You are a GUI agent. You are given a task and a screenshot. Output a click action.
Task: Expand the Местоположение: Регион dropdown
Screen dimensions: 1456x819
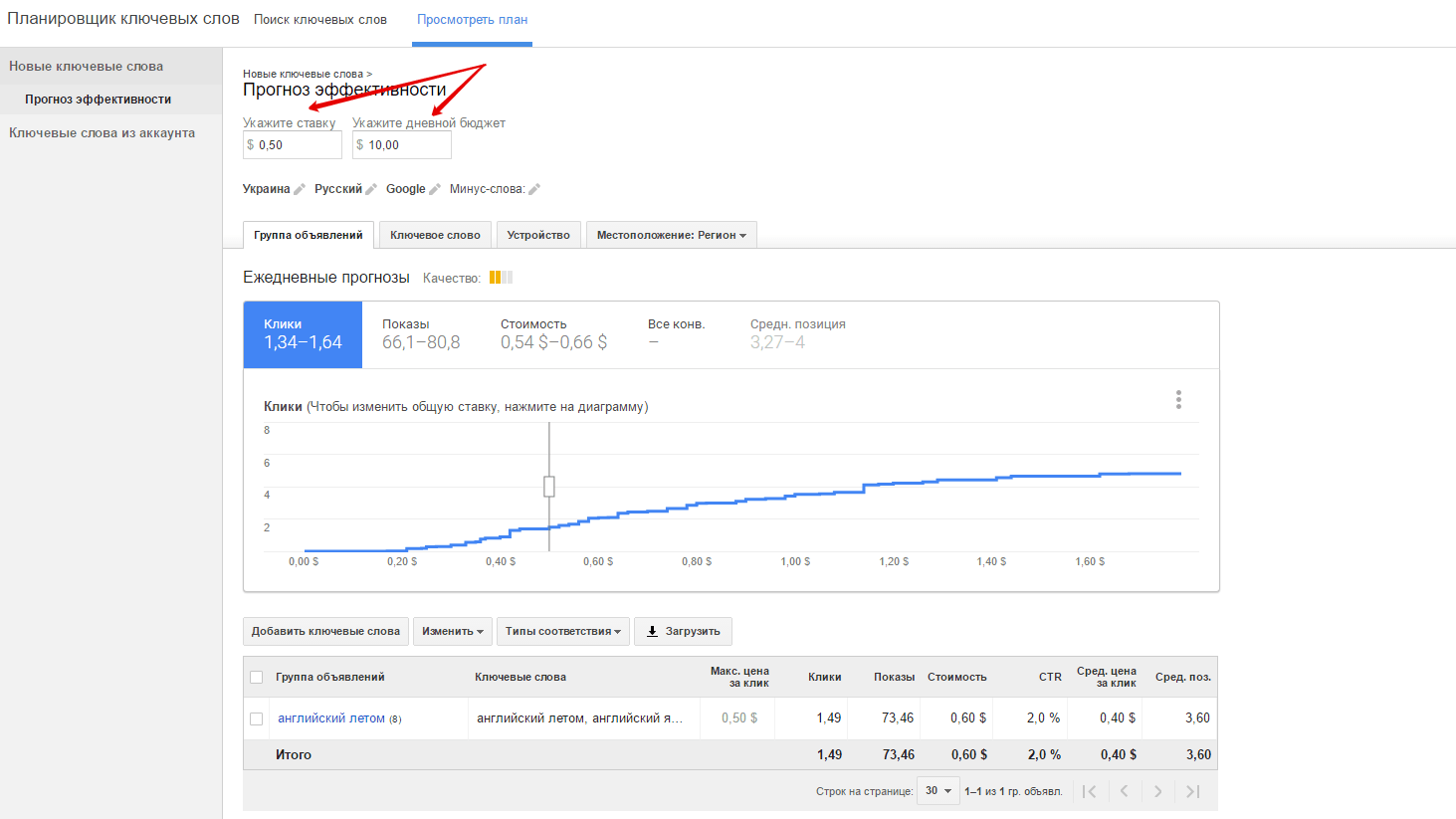671,236
